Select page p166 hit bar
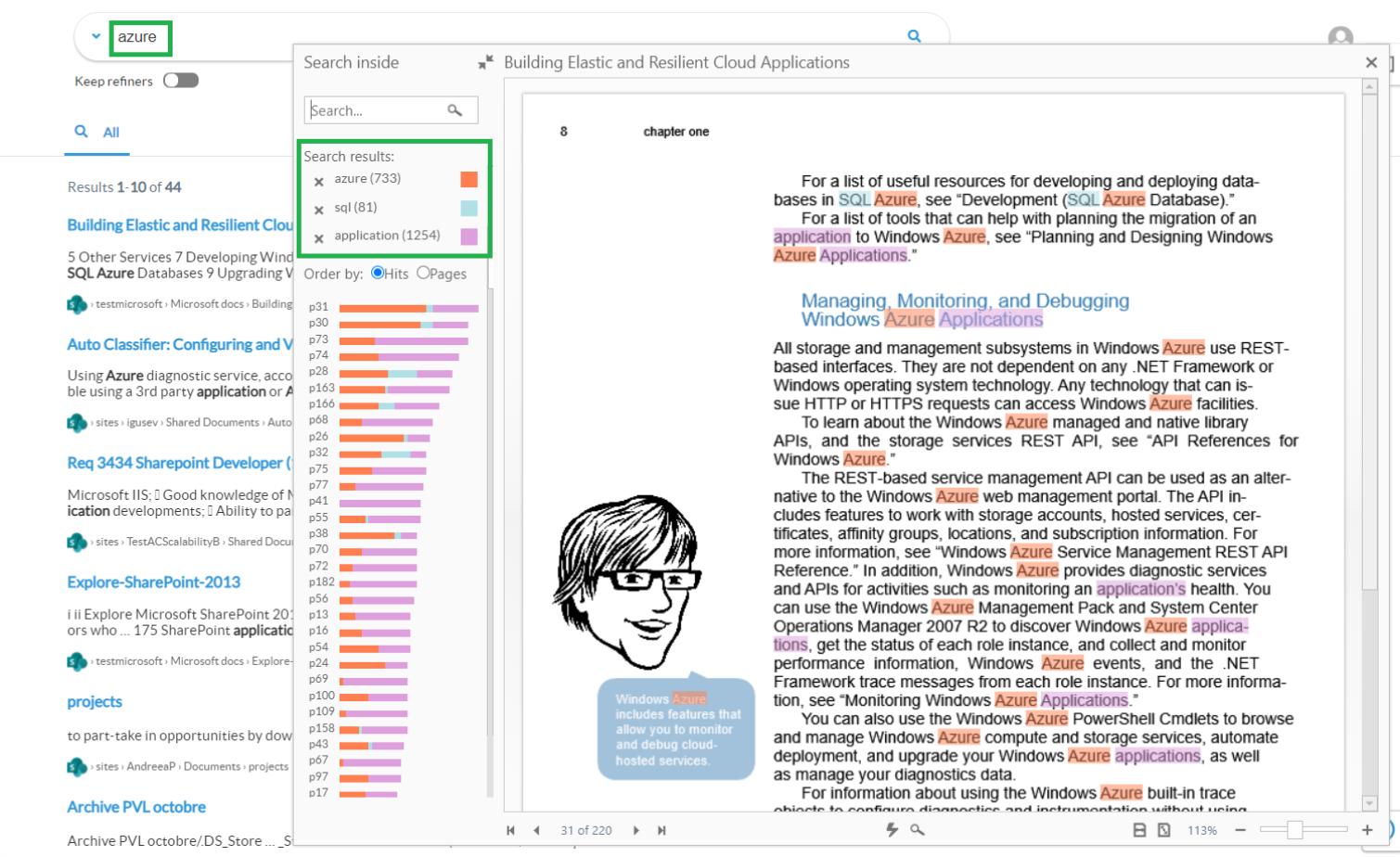This screenshot has width=1400, height=857. coord(390,405)
